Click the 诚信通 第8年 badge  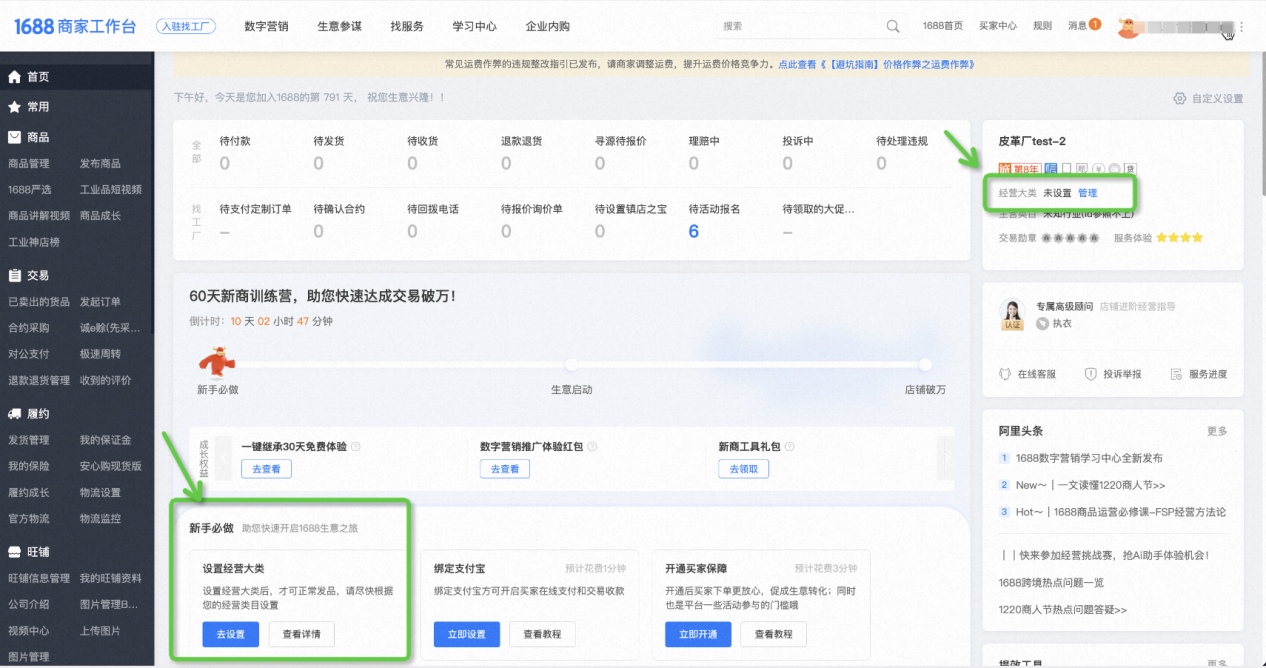pyautogui.click(x=1020, y=169)
